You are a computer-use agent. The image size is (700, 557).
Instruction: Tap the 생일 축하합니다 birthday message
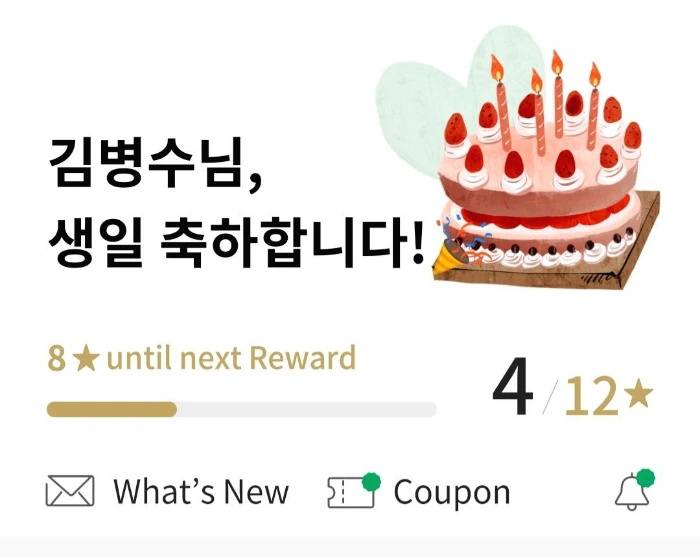click(236, 241)
